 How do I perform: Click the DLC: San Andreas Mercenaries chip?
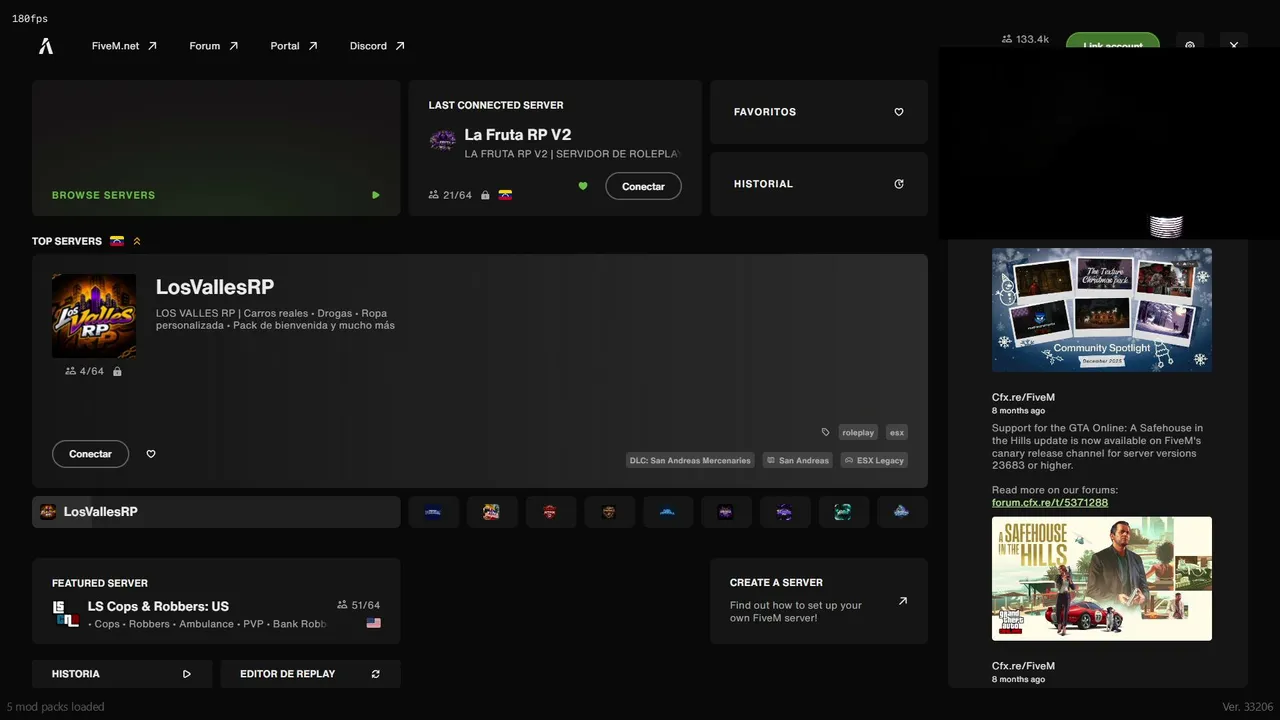[690, 460]
